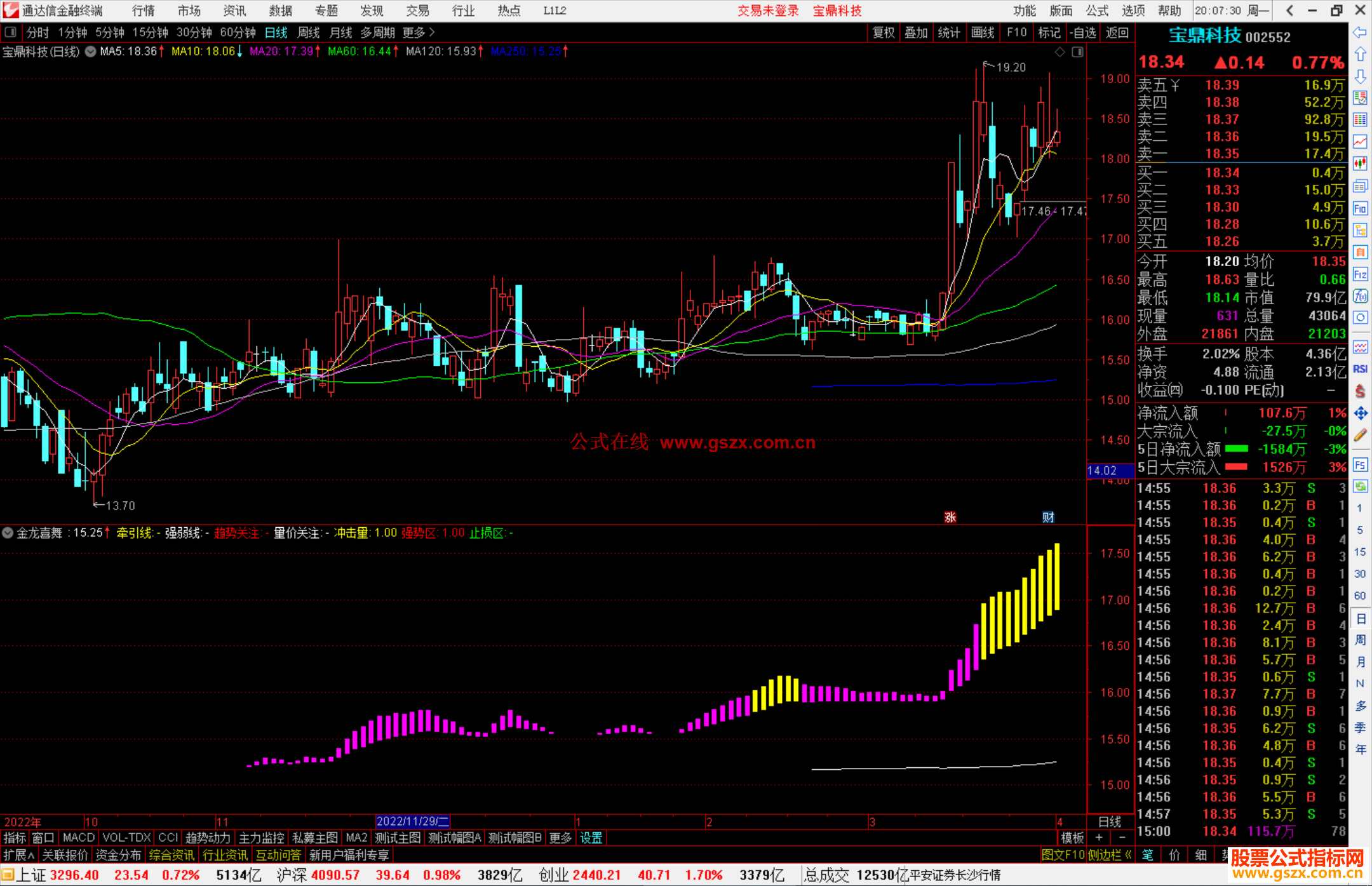Image resolution: width=1372 pixels, height=886 pixels.
Task: Click the 设置 indicator settings link
Action: click(x=591, y=838)
